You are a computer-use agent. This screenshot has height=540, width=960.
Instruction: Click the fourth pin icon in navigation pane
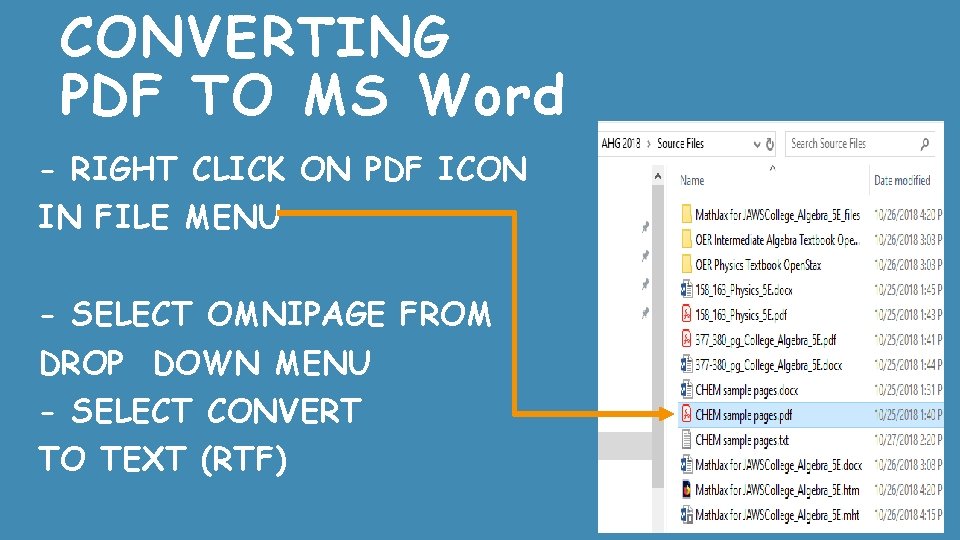tap(645, 313)
